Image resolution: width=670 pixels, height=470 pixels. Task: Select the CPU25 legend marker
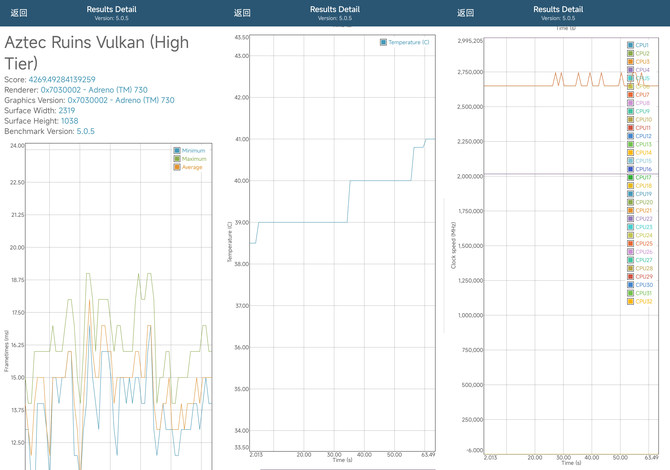631,243
